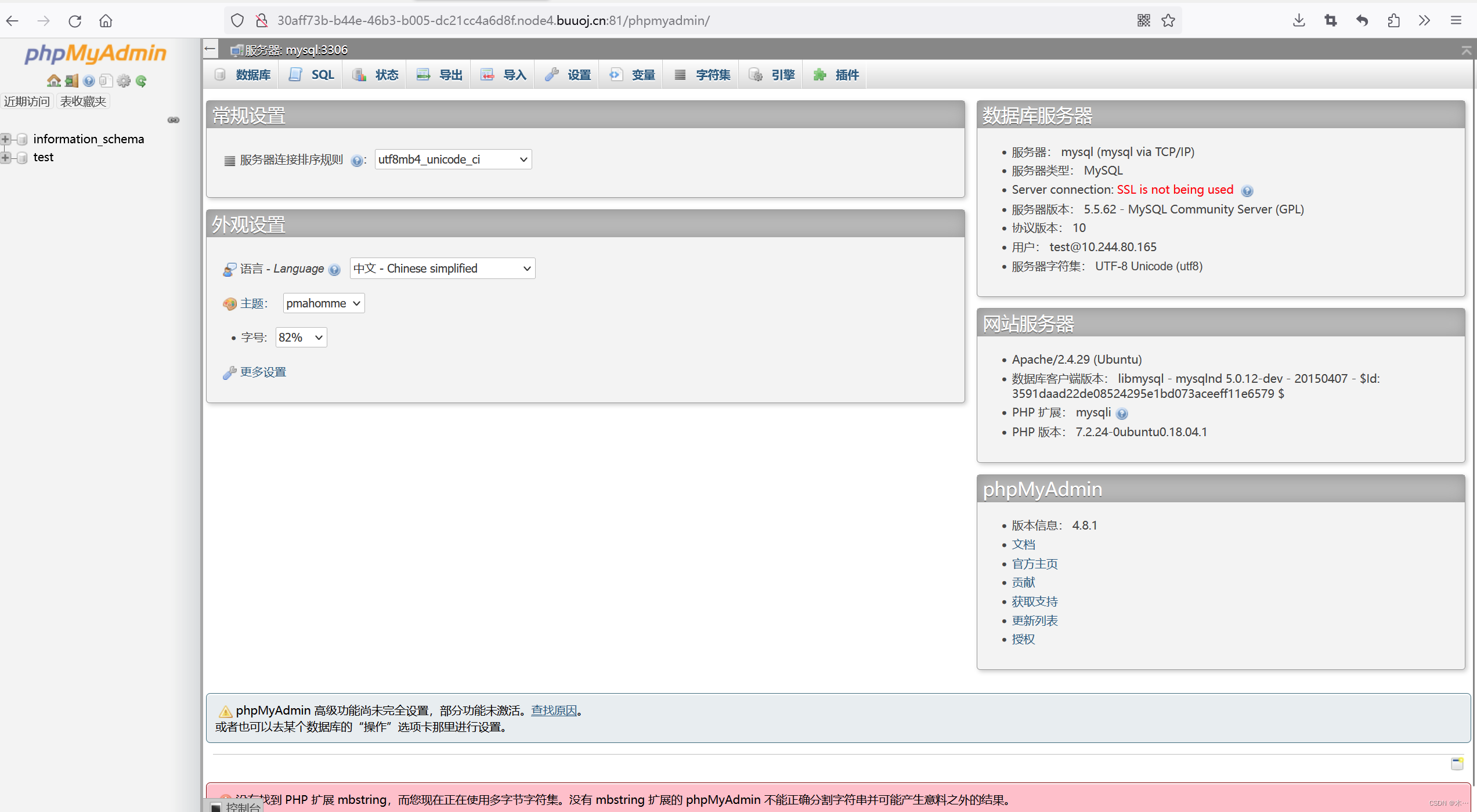This screenshot has height=812, width=1477.
Task: Switch to the SQL tab
Action: (312, 75)
